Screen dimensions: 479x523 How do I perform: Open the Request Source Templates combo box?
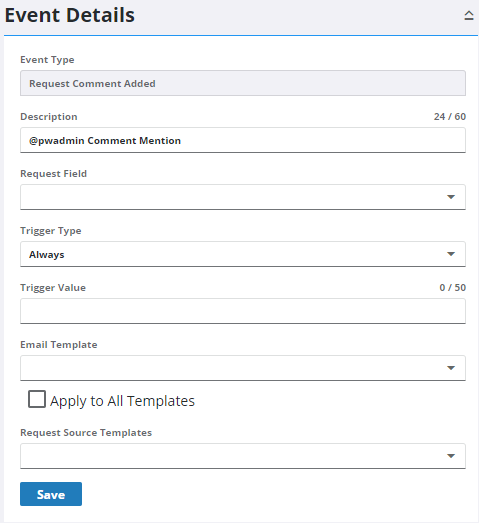[243, 456]
